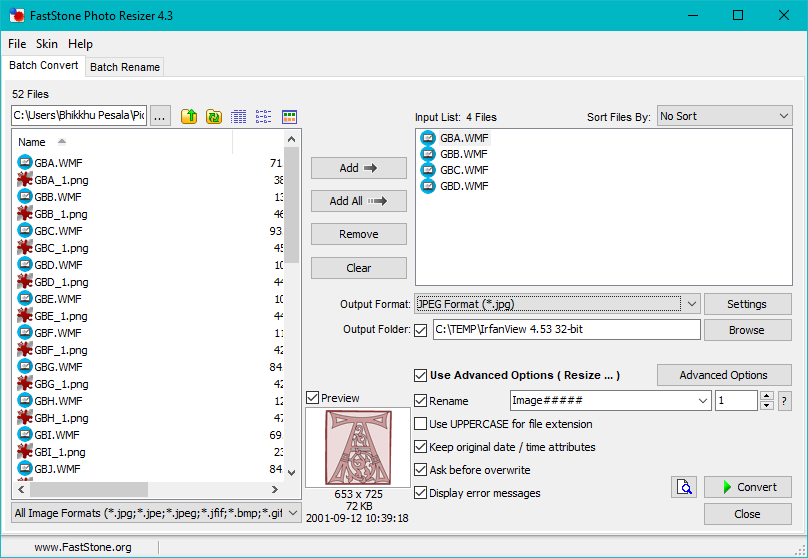Screen dimensions: 808x558
Task: Click the browse source folder ellipsis button
Action: (x=160, y=116)
